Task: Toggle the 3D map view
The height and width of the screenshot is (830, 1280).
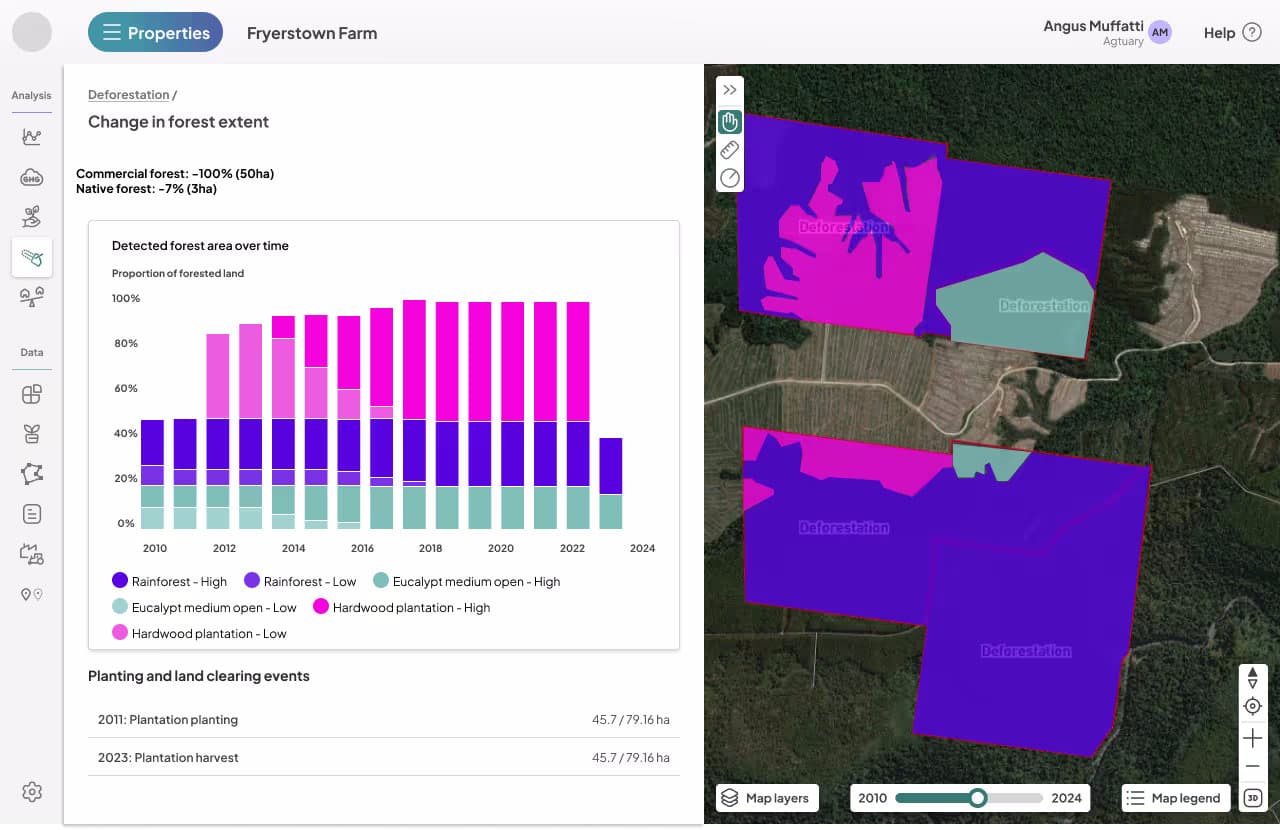Action: coord(1252,797)
